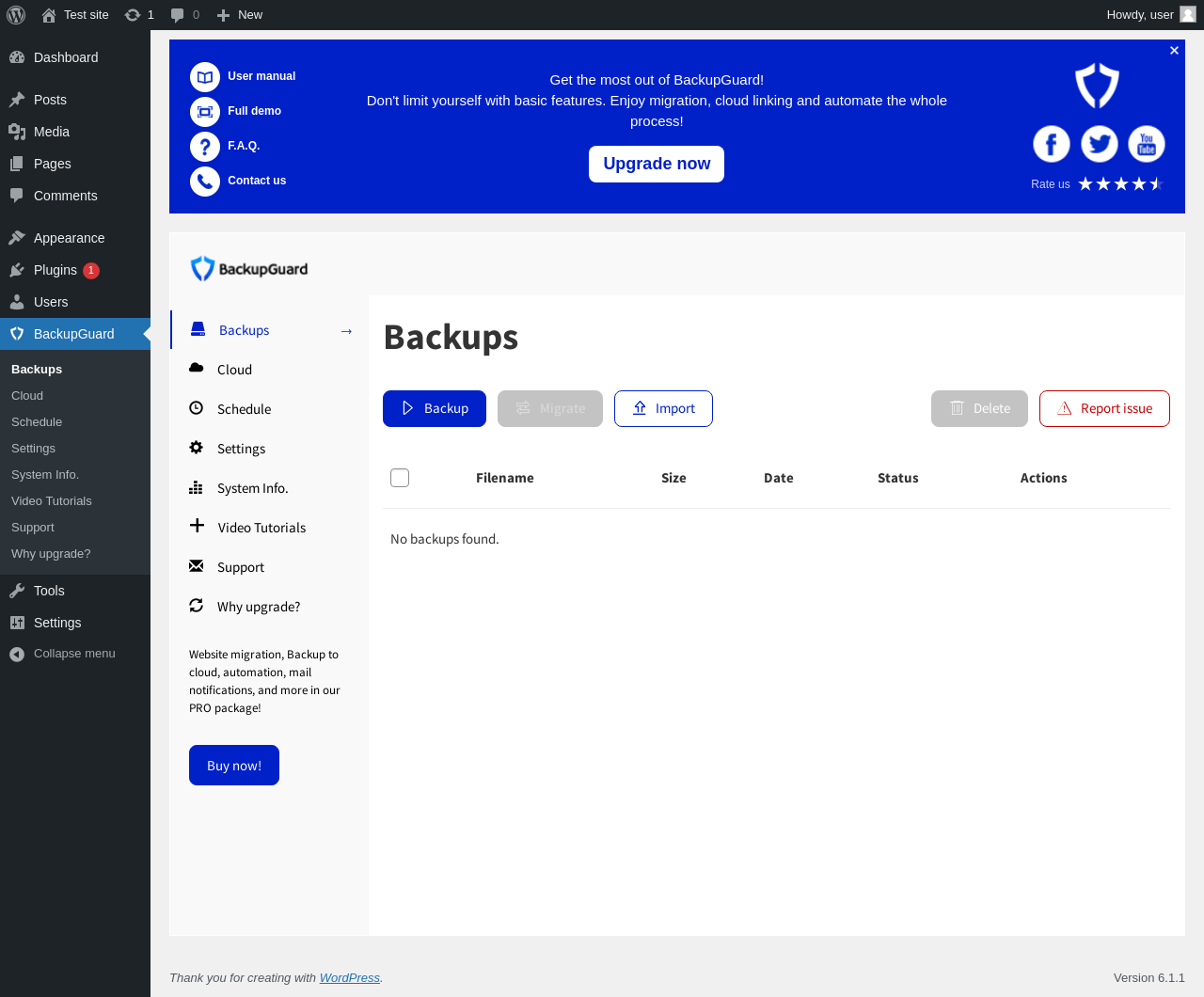Click the Buy now! button
This screenshot has height=997, width=1204.
(234, 766)
